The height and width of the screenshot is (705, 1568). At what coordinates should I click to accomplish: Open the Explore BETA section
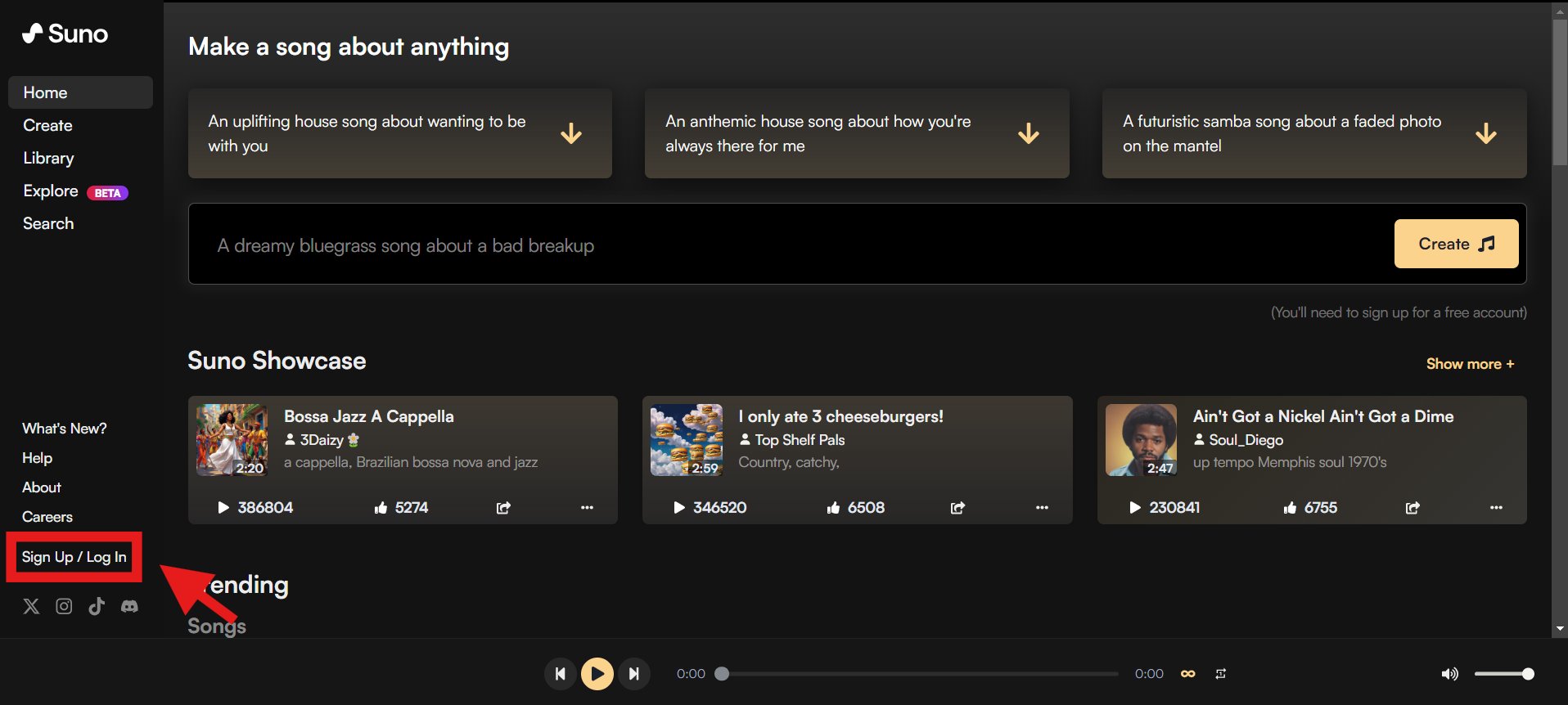[51, 191]
